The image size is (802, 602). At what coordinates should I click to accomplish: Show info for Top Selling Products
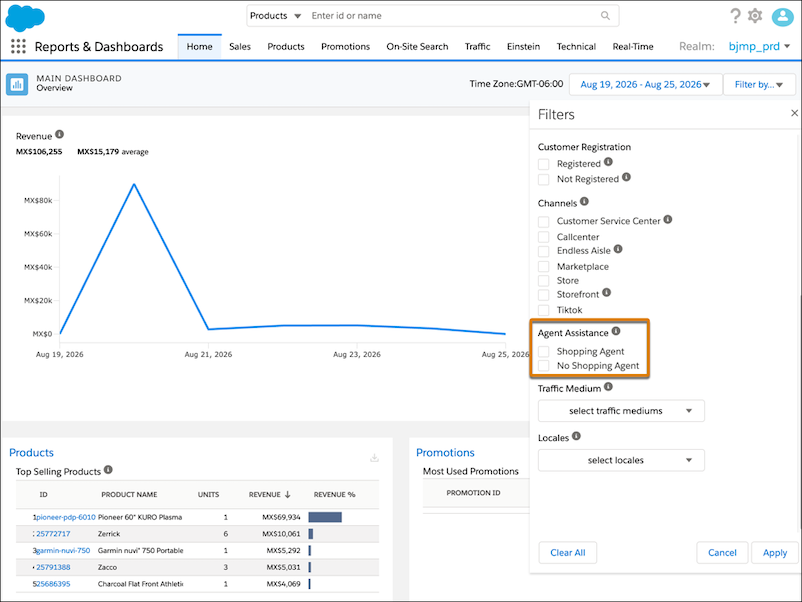tap(108, 470)
